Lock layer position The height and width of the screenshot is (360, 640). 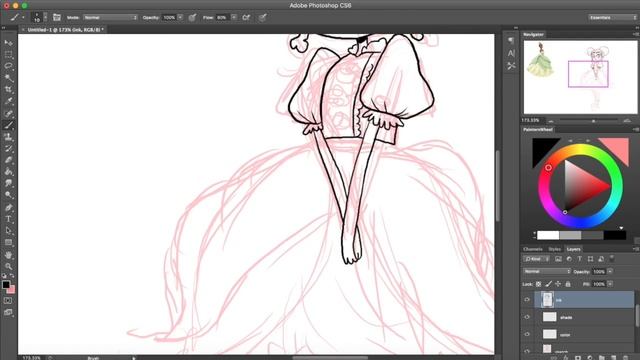558,284
